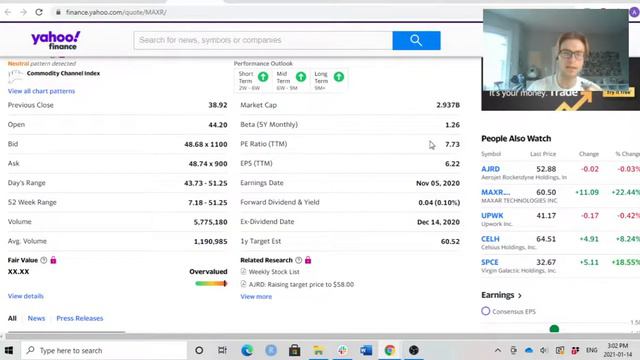Click the Related Research pink lock icon
The width and height of the screenshot is (640, 360).
coord(308,260)
